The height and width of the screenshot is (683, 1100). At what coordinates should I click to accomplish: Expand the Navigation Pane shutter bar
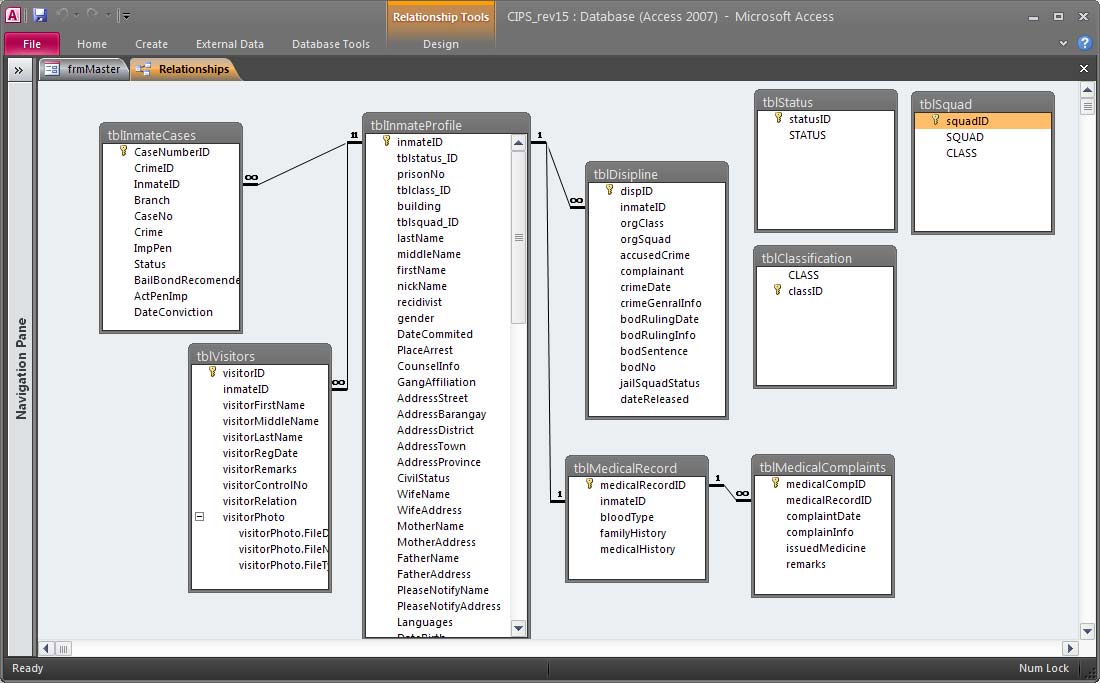pos(19,70)
